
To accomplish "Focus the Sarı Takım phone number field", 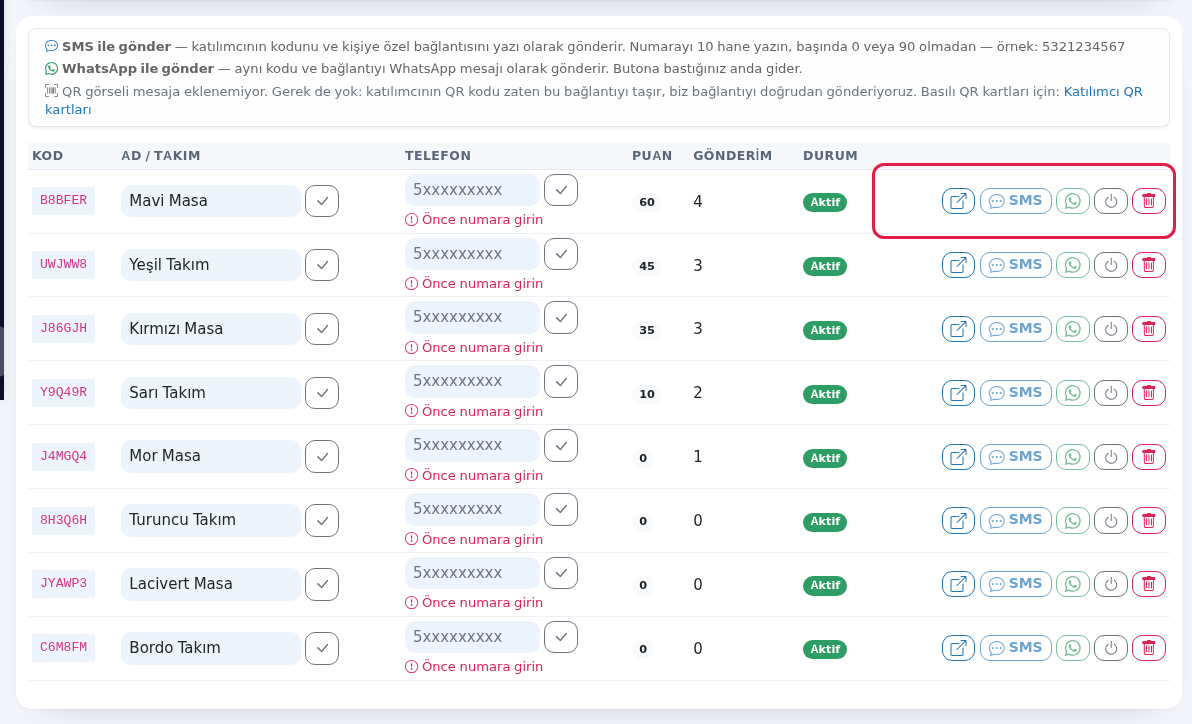I will [472, 381].
